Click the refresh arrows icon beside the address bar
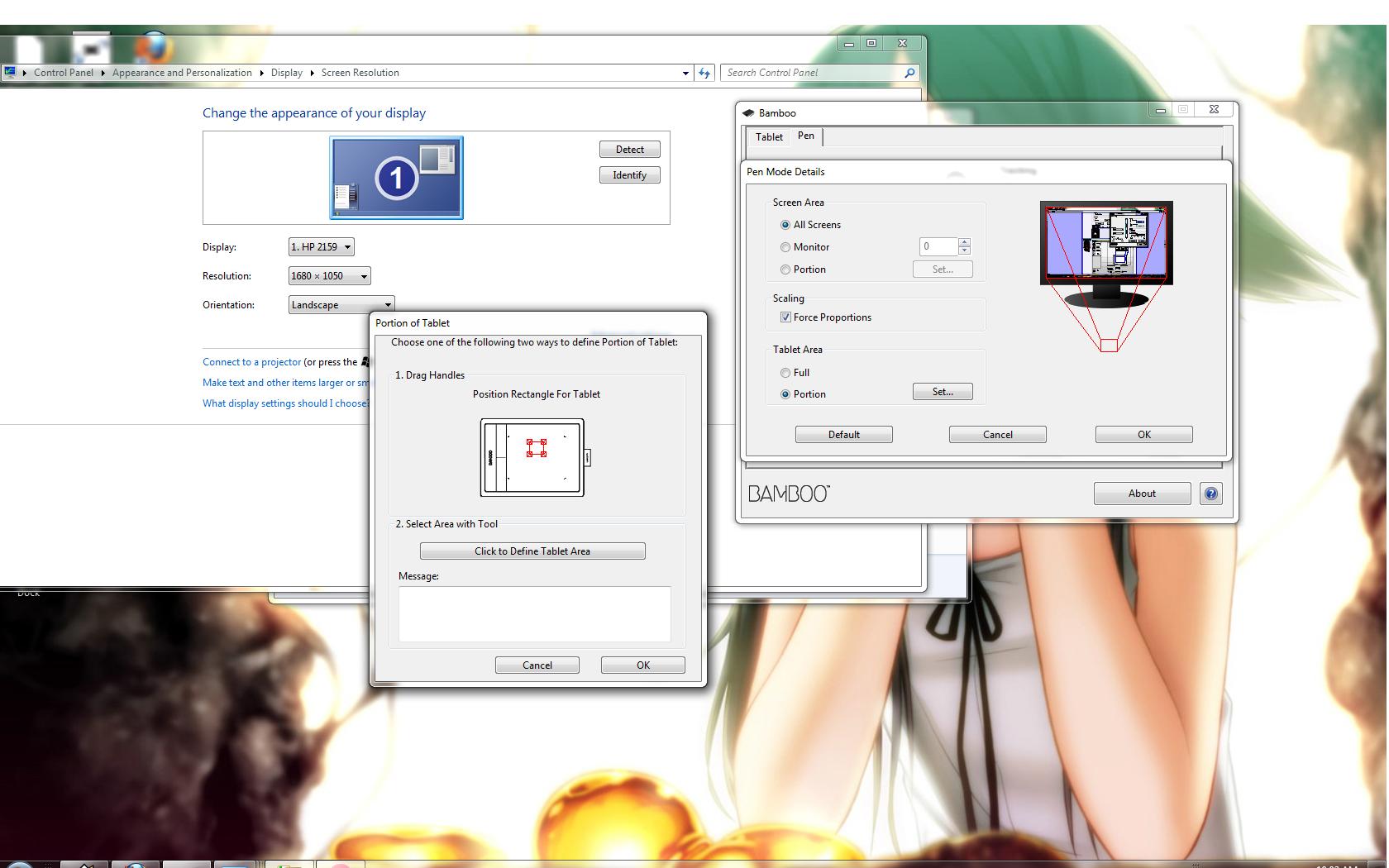Screen dimensions: 1389x868 (x=704, y=73)
